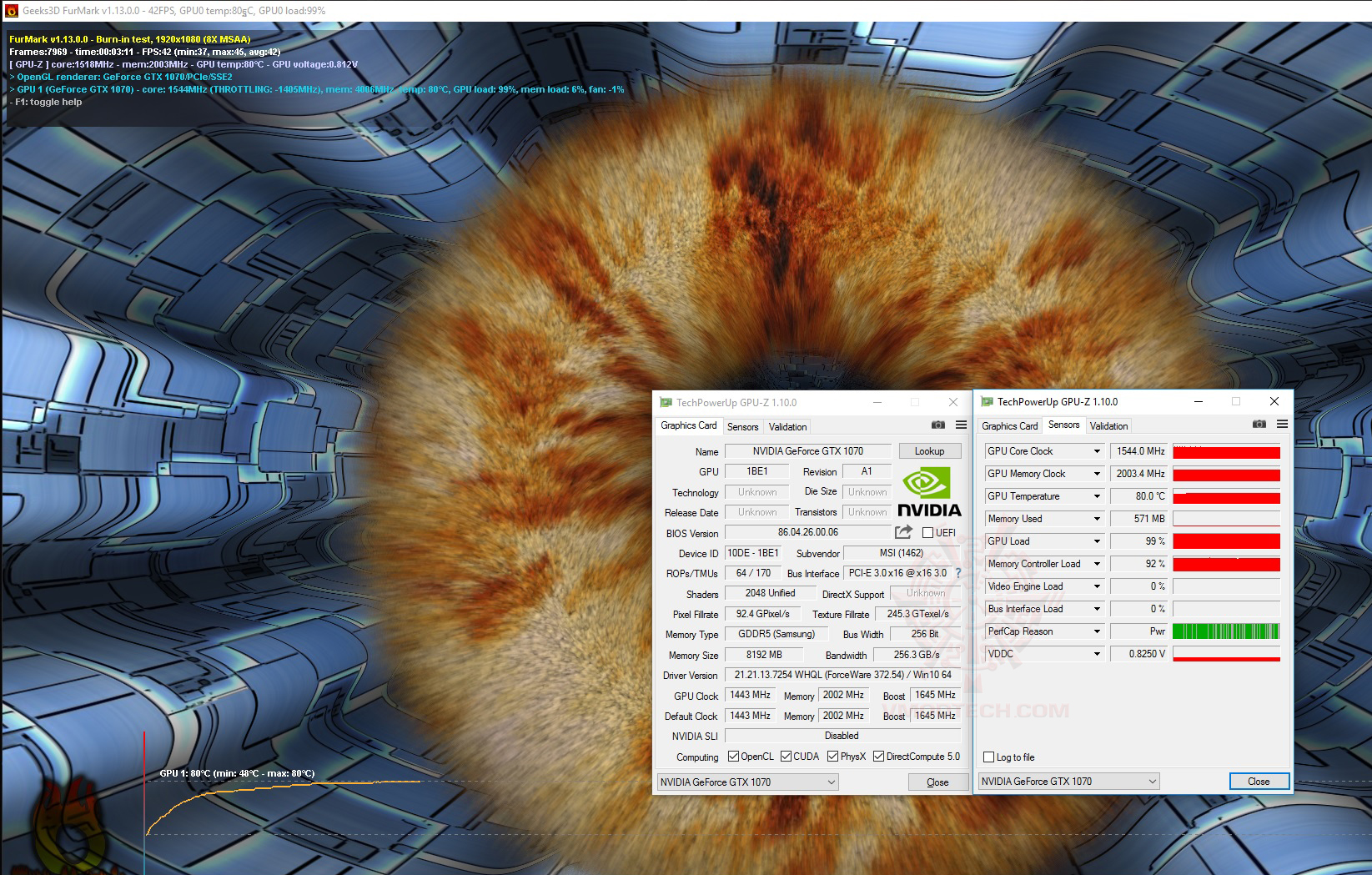Select Sensors tab in right GPU-Z window
Viewport: 1372px width, 875px height.
pos(1063,425)
